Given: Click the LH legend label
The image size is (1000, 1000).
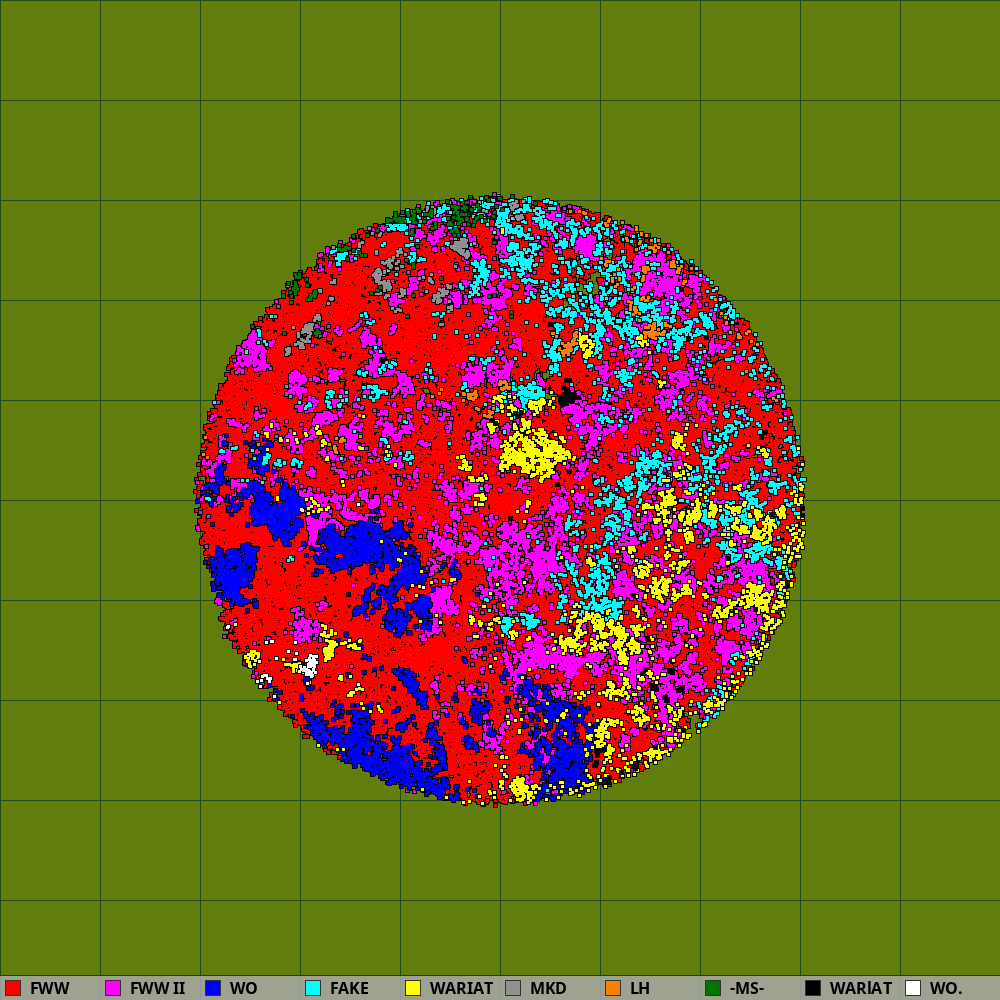Looking at the screenshot, I should coord(640,989).
